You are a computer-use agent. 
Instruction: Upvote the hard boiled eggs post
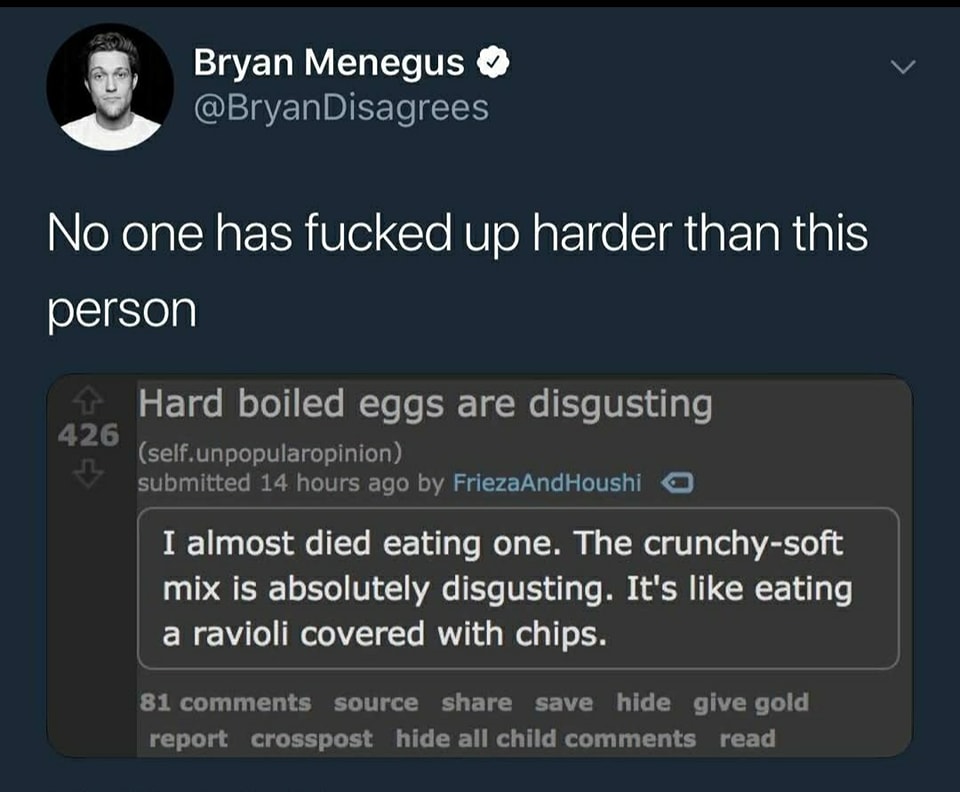pyautogui.click(x=90, y=400)
